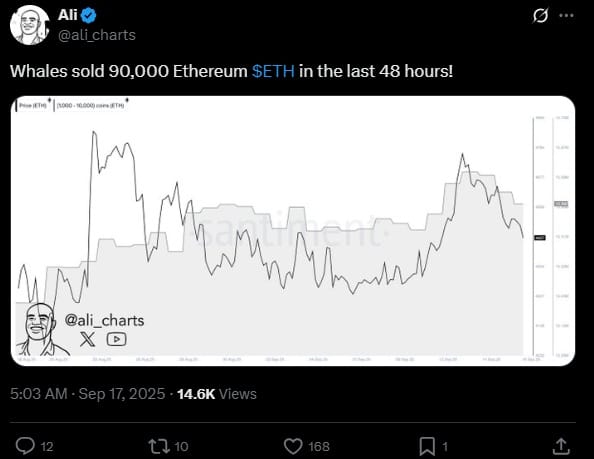Bookmark the post with bookmark icon
The height and width of the screenshot is (459, 594).
point(427,446)
